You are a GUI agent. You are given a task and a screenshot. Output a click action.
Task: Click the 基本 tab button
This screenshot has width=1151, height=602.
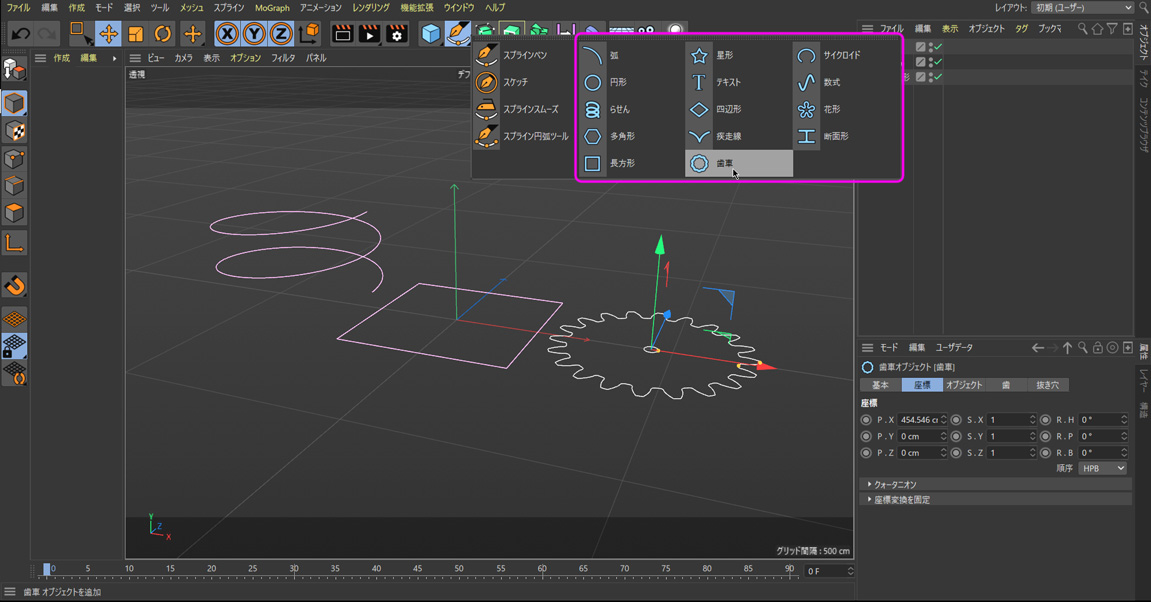(x=880, y=385)
